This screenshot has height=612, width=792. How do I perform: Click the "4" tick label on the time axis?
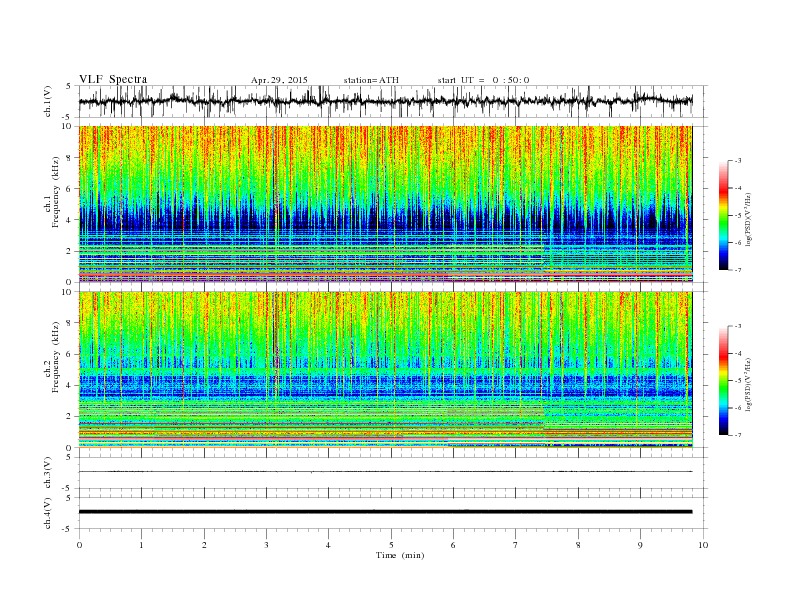(x=328, y=545)
